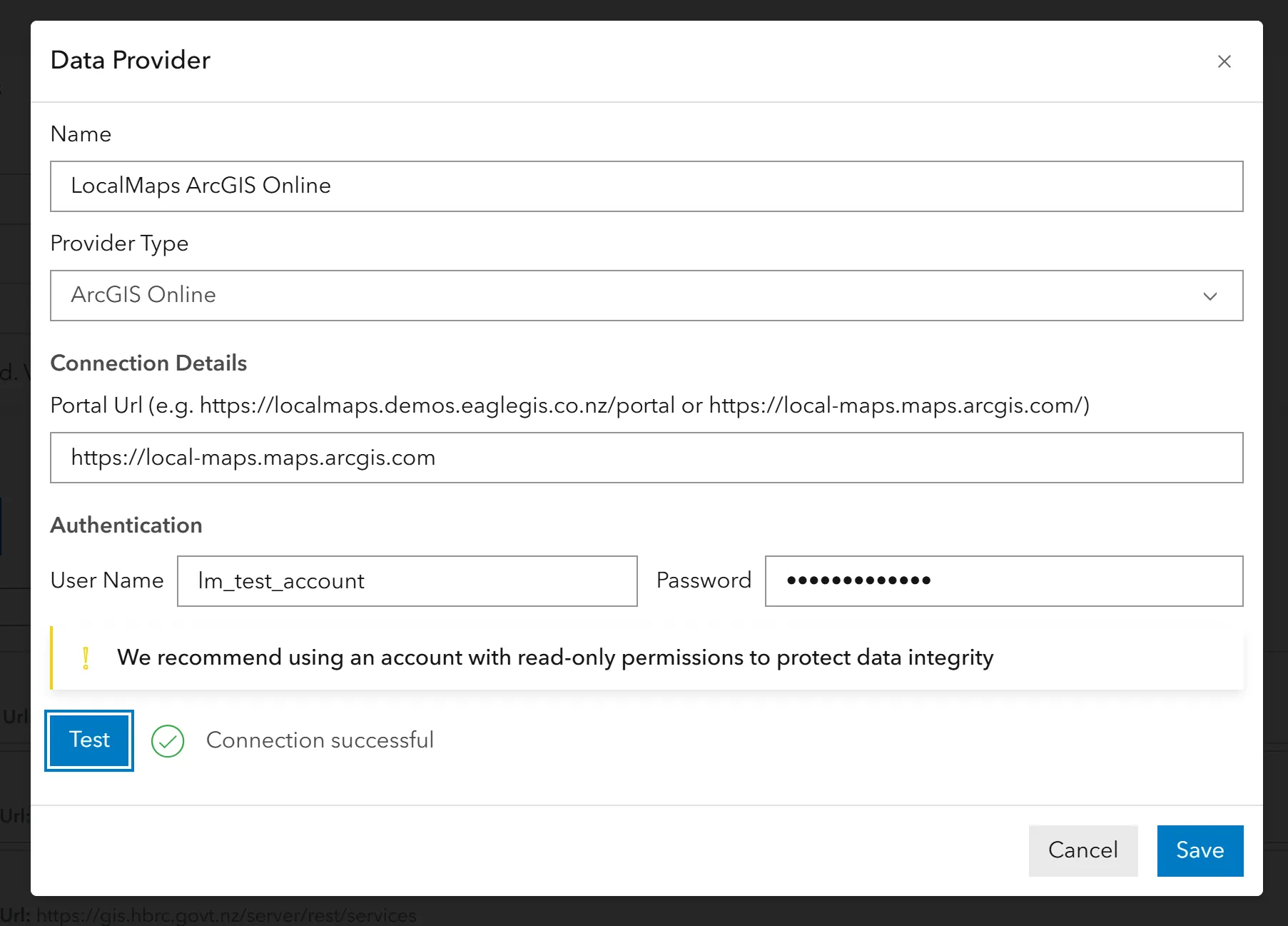Save the data provider settings

(1200, 850)
